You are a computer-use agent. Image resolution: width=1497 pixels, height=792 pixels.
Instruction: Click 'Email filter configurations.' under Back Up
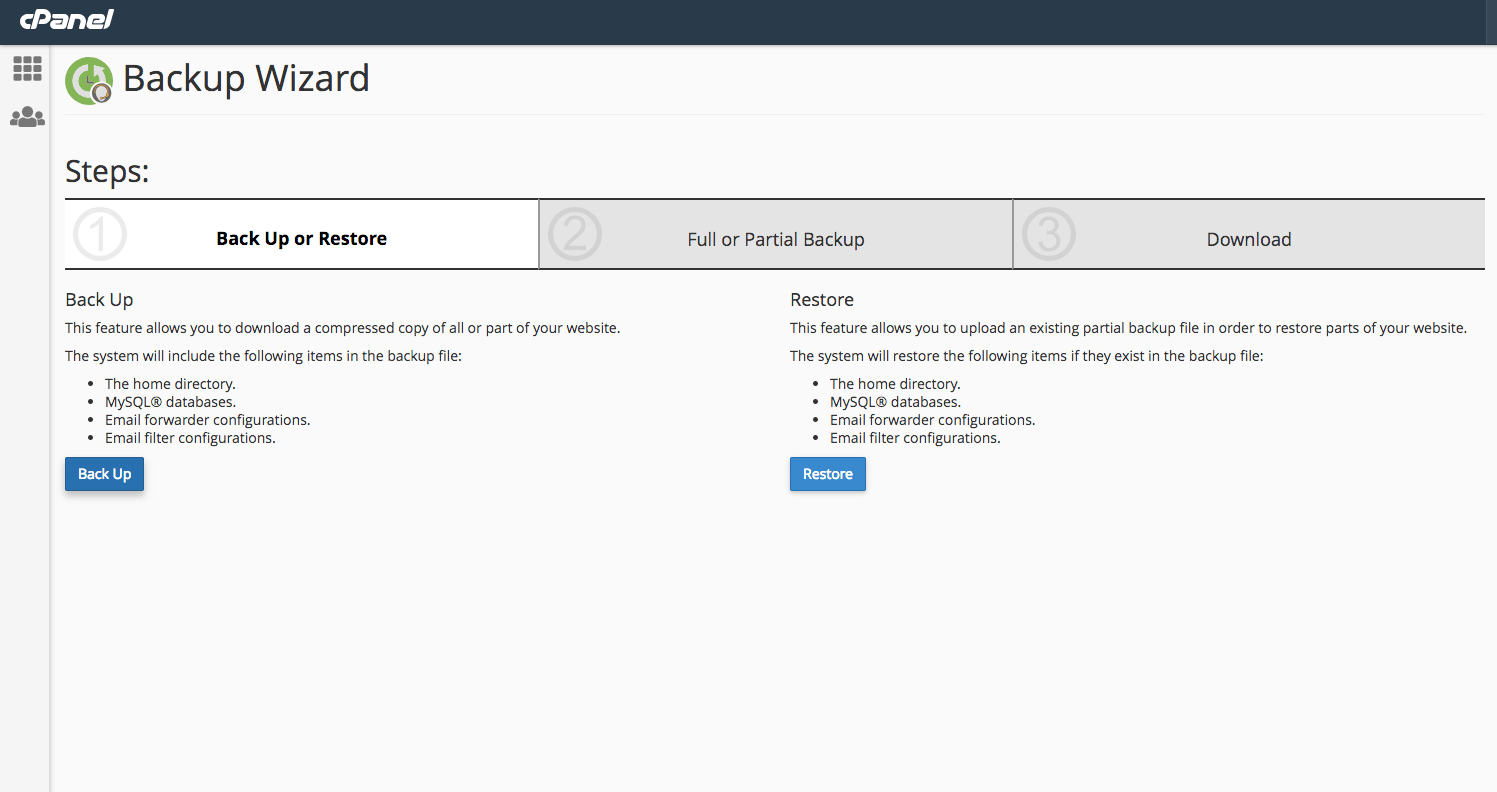[x=190, y=438]
